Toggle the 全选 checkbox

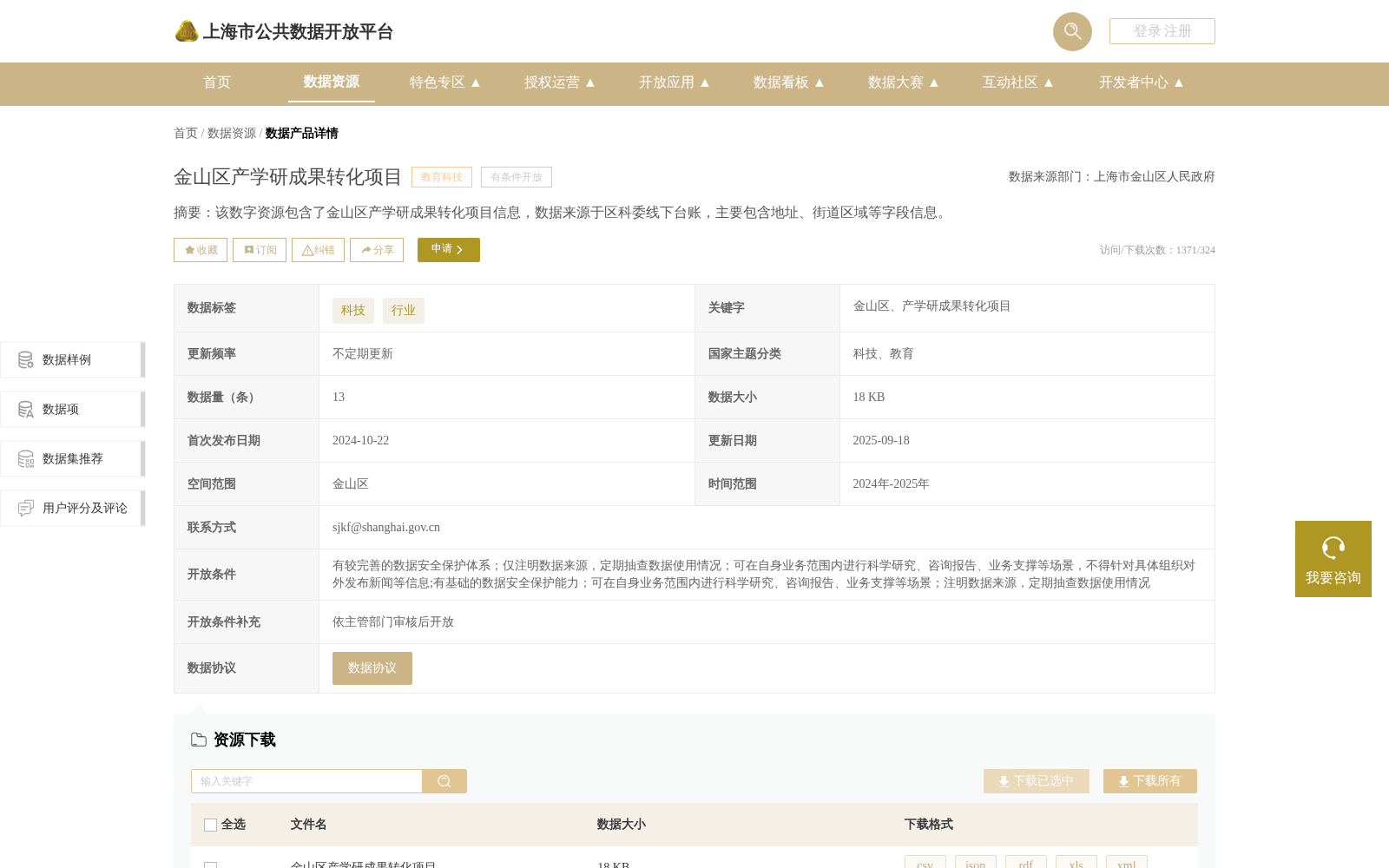[x=210, y=825]
